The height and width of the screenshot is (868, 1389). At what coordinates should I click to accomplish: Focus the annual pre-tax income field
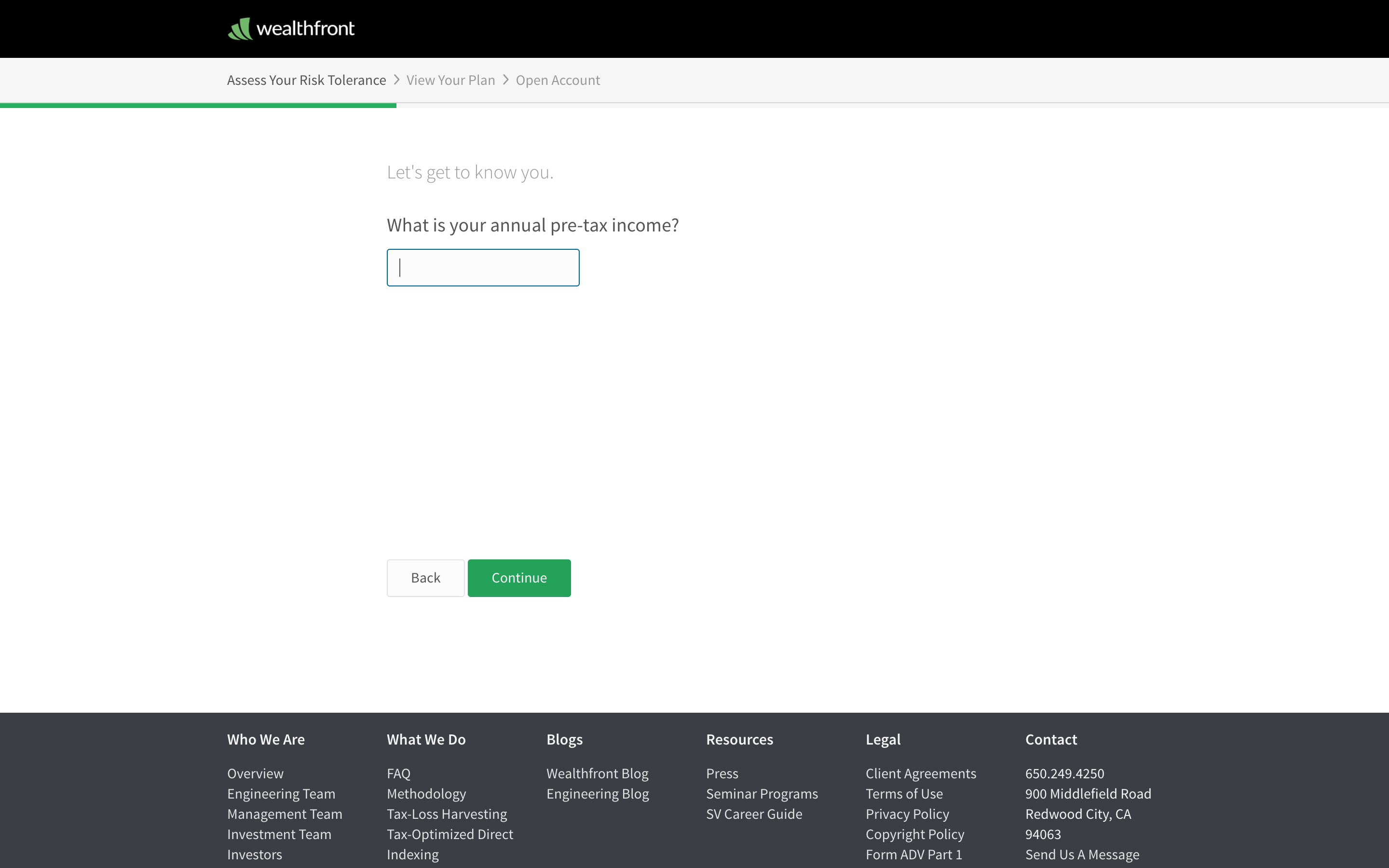point(483,268)
